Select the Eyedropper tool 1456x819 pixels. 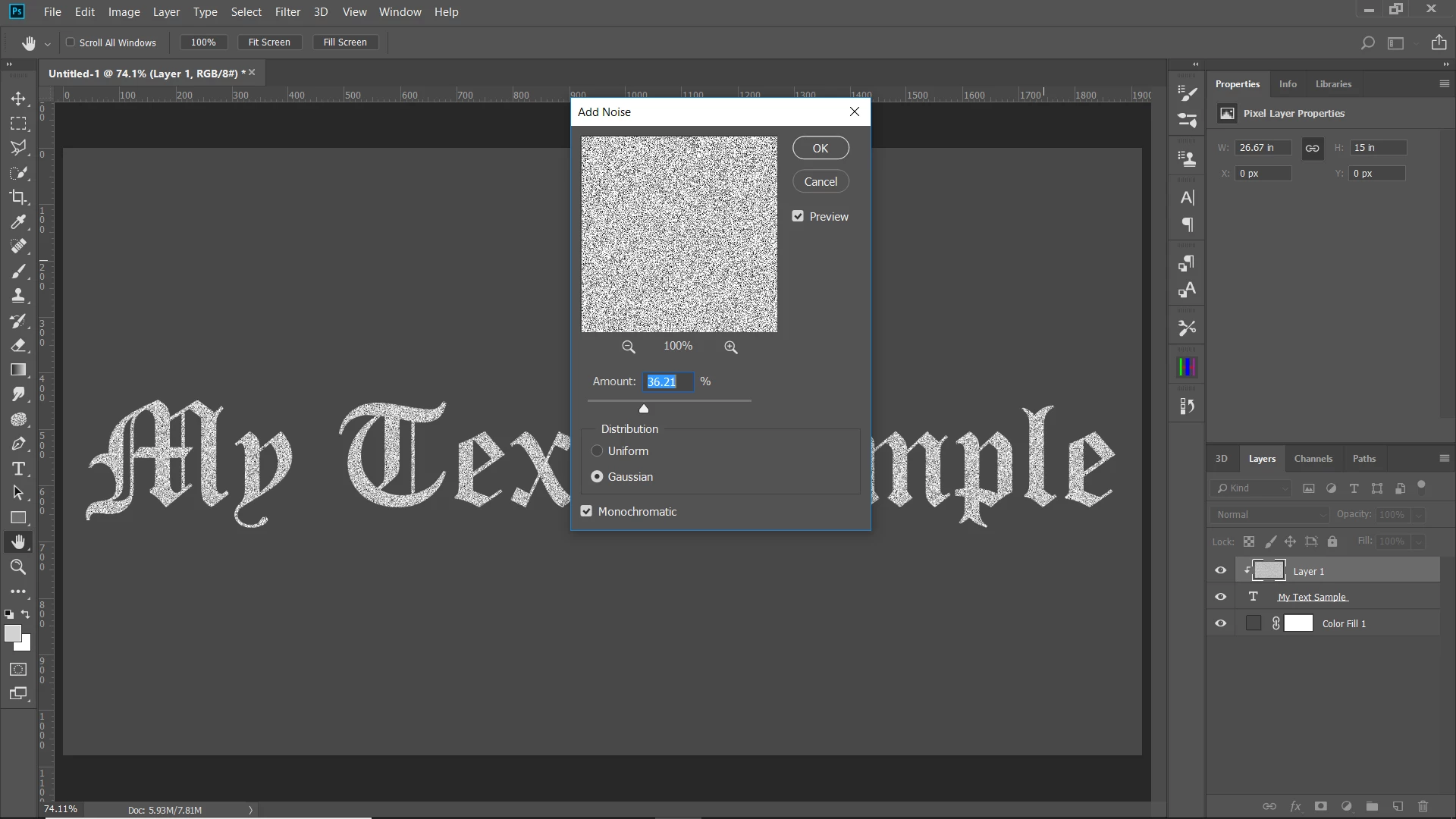(18, 221)
